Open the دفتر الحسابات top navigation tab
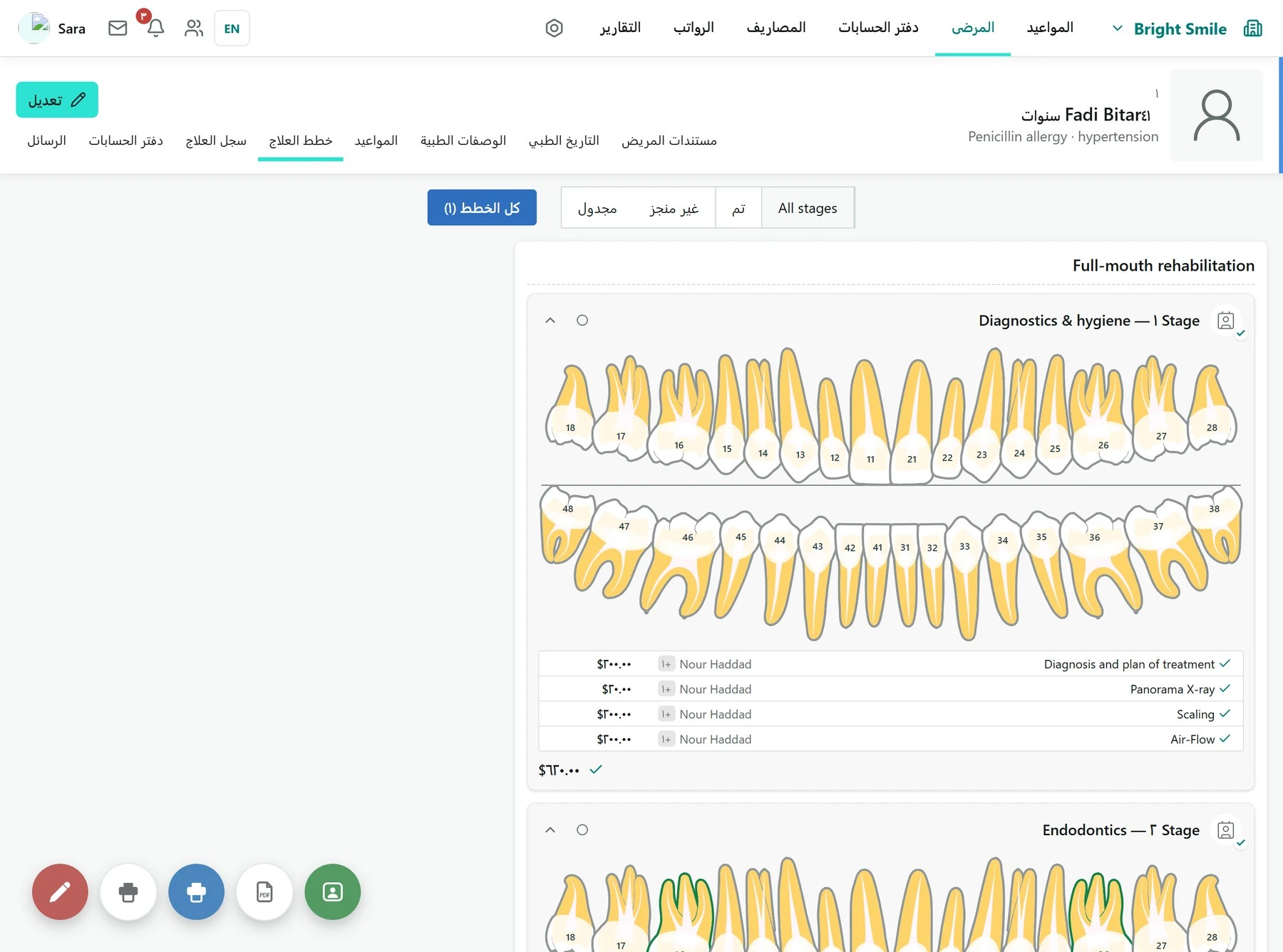Image resolution: width=1283 pixels, height=952 pixels. [878, 28]
